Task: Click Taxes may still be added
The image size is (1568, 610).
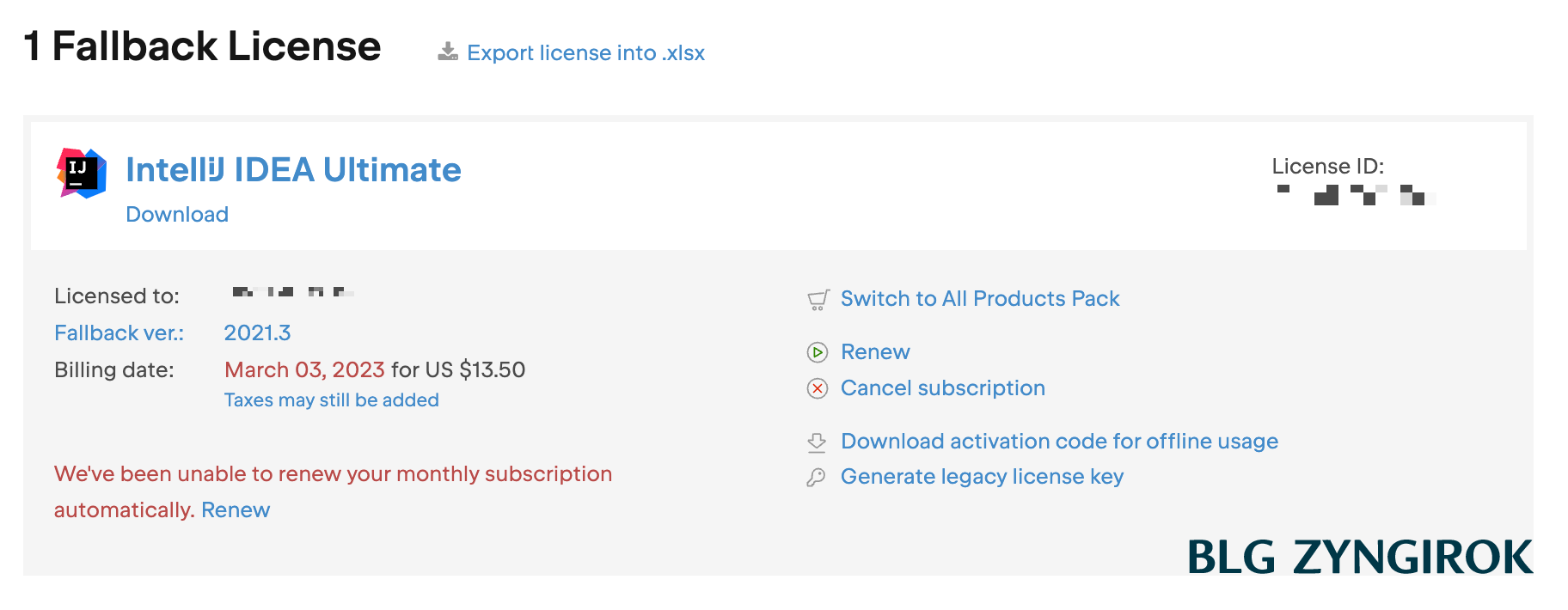Action: 331,400
